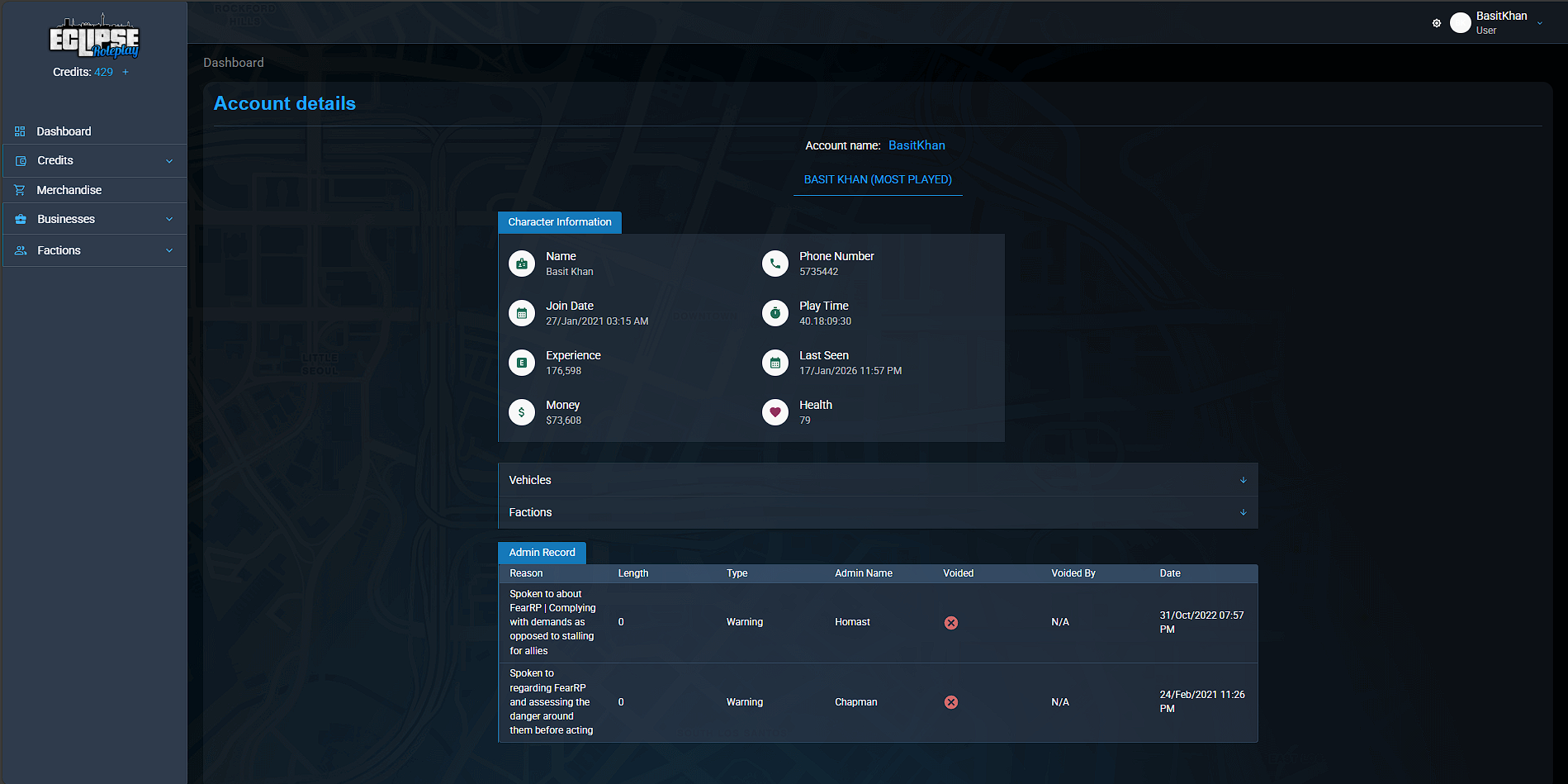Click the Money dollar icon
Image resolution: width=1568 pixels, height=784 pixels.
point(522,412)
